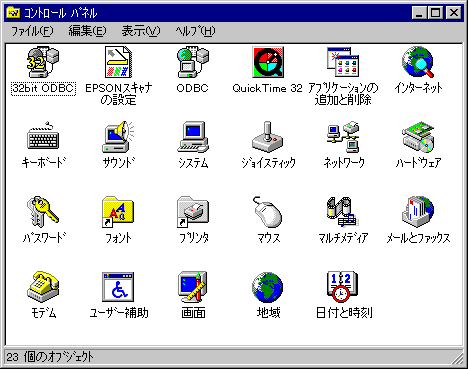Click the control panel title bar icon

pyautogui.click(x=14, y=13)
